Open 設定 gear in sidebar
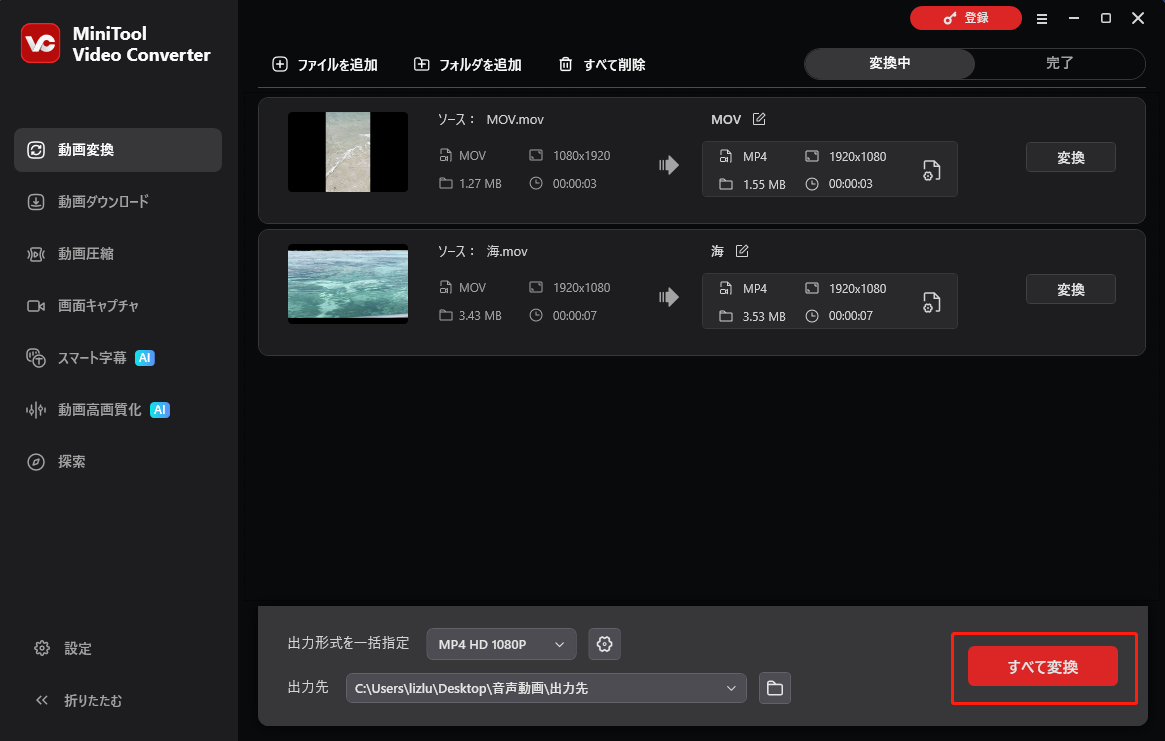1165x741 pixels. [63, 648]
